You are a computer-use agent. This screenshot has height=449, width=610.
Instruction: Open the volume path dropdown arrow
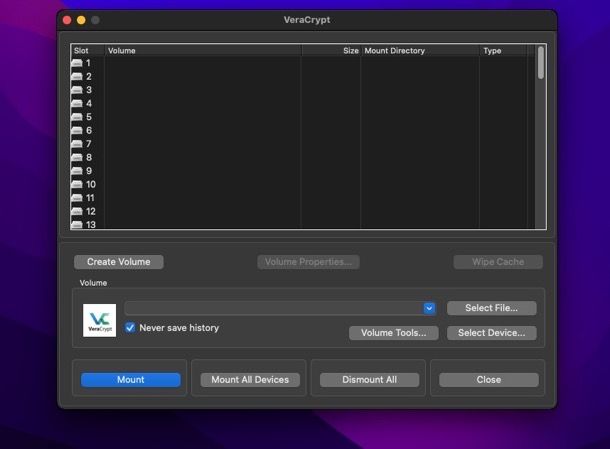[429, 308]
